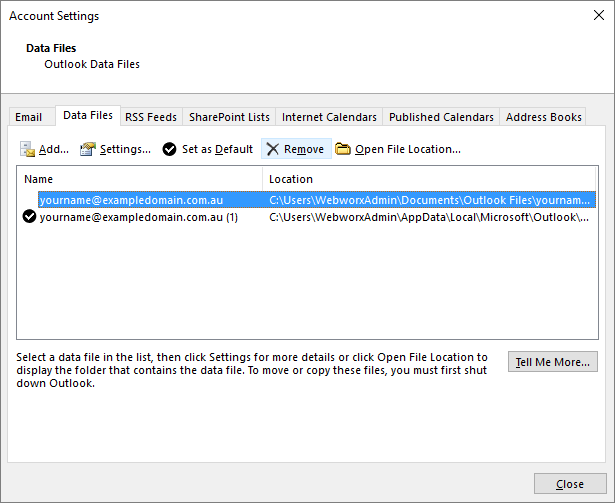Click the Set as Default checkmark icon
Screen dimensions: 615x503
tap(170, 149)
